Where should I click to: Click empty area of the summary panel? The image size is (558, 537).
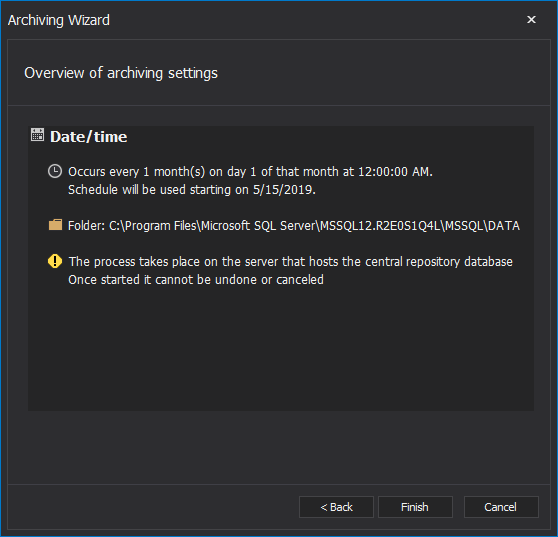coord(280,349)
